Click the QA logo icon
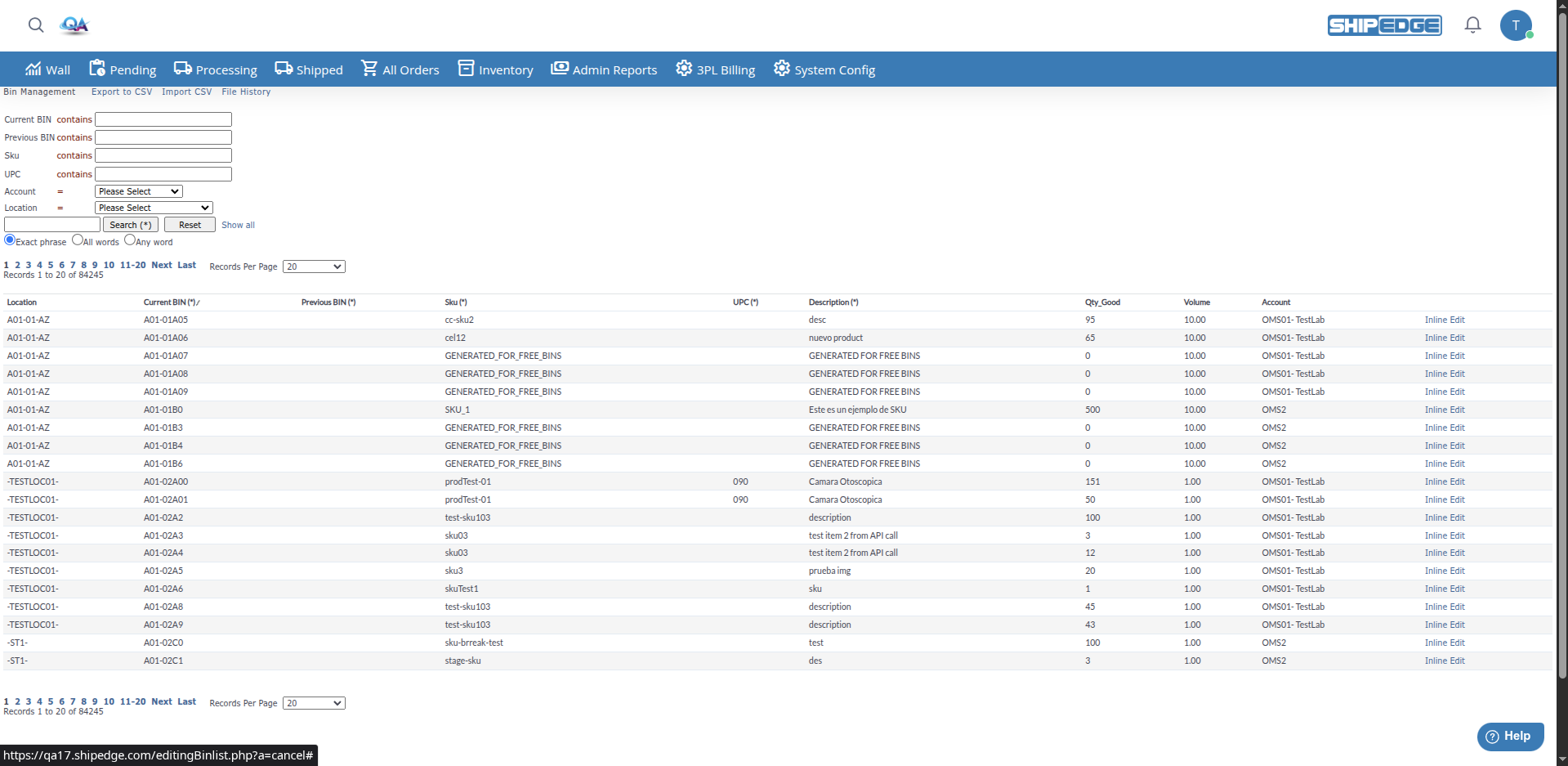 (x=74, y=25)
